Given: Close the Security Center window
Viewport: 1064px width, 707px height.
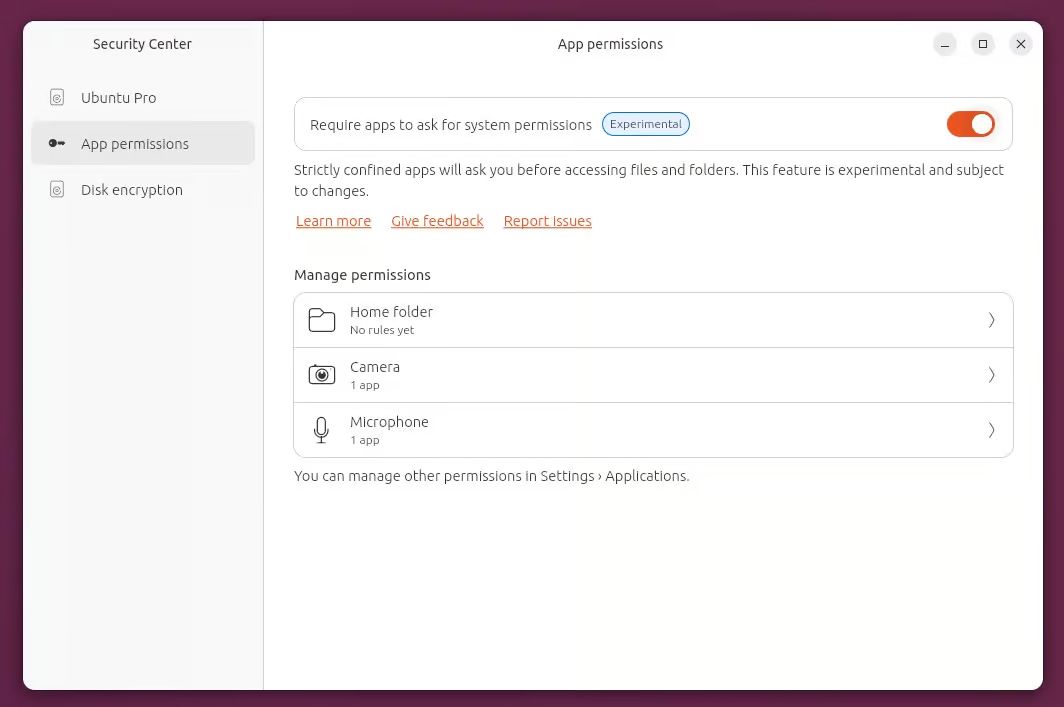Looking at the screenshot, I should tap(1020, 44).
